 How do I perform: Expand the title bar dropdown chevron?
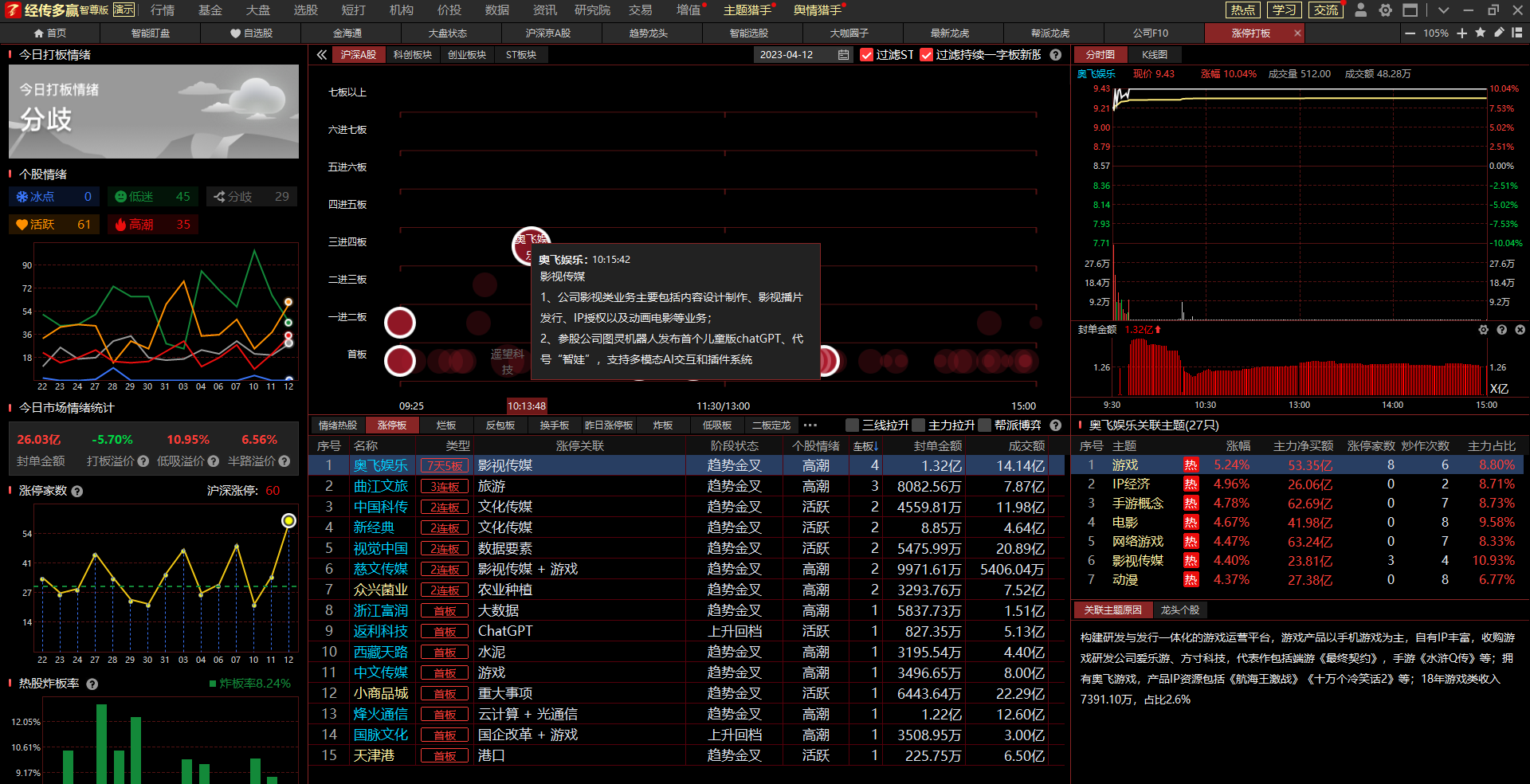1443,10
